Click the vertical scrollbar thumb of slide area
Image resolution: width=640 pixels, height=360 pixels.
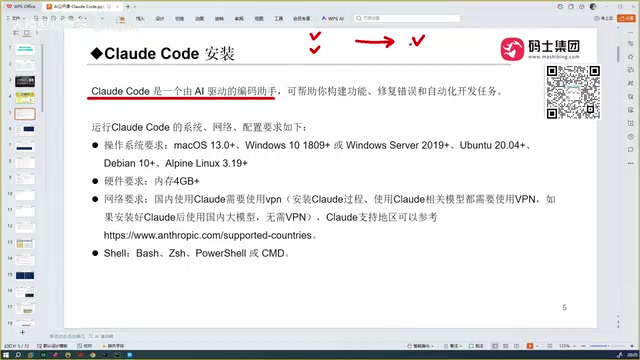(x=618, y=54)
